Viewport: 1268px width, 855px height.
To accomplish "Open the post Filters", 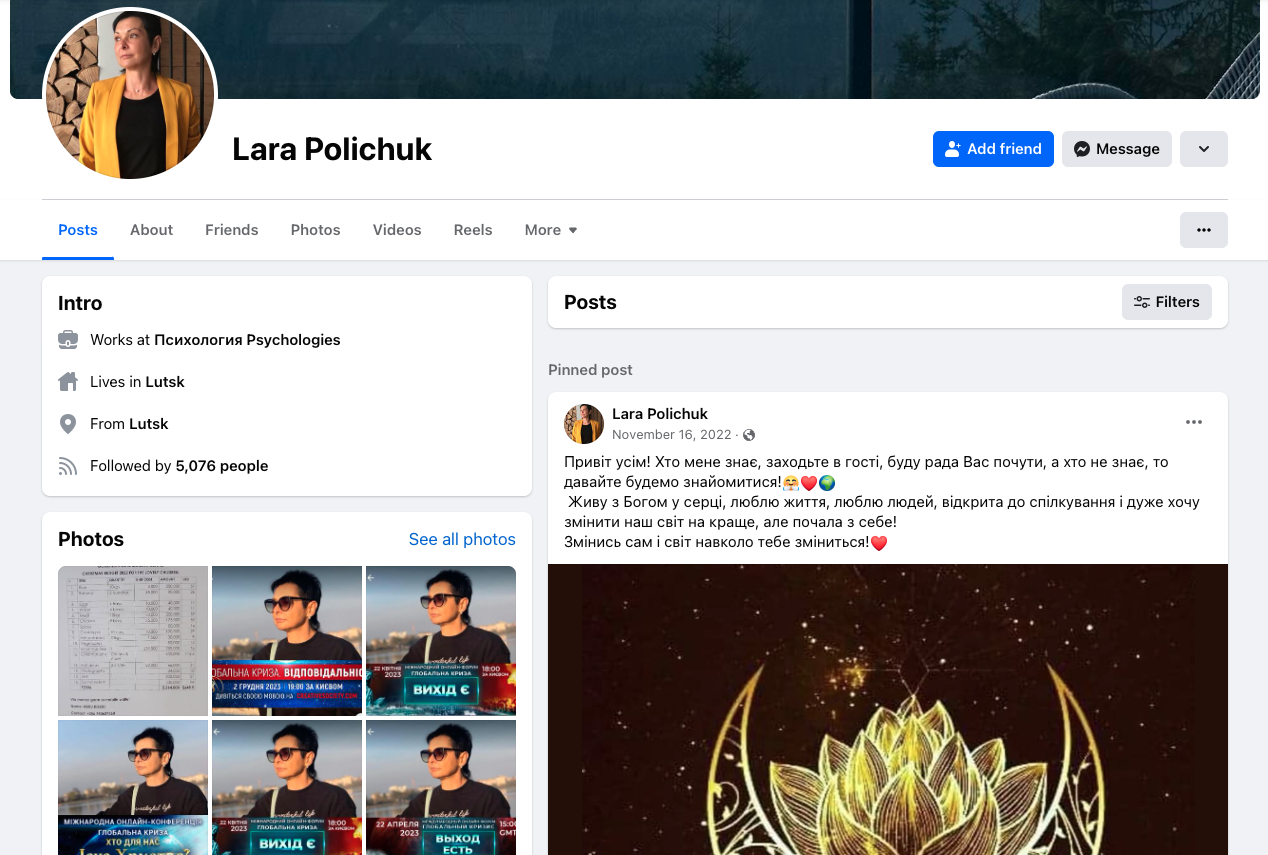I will pyautogui.click(x=1166, y=302).
